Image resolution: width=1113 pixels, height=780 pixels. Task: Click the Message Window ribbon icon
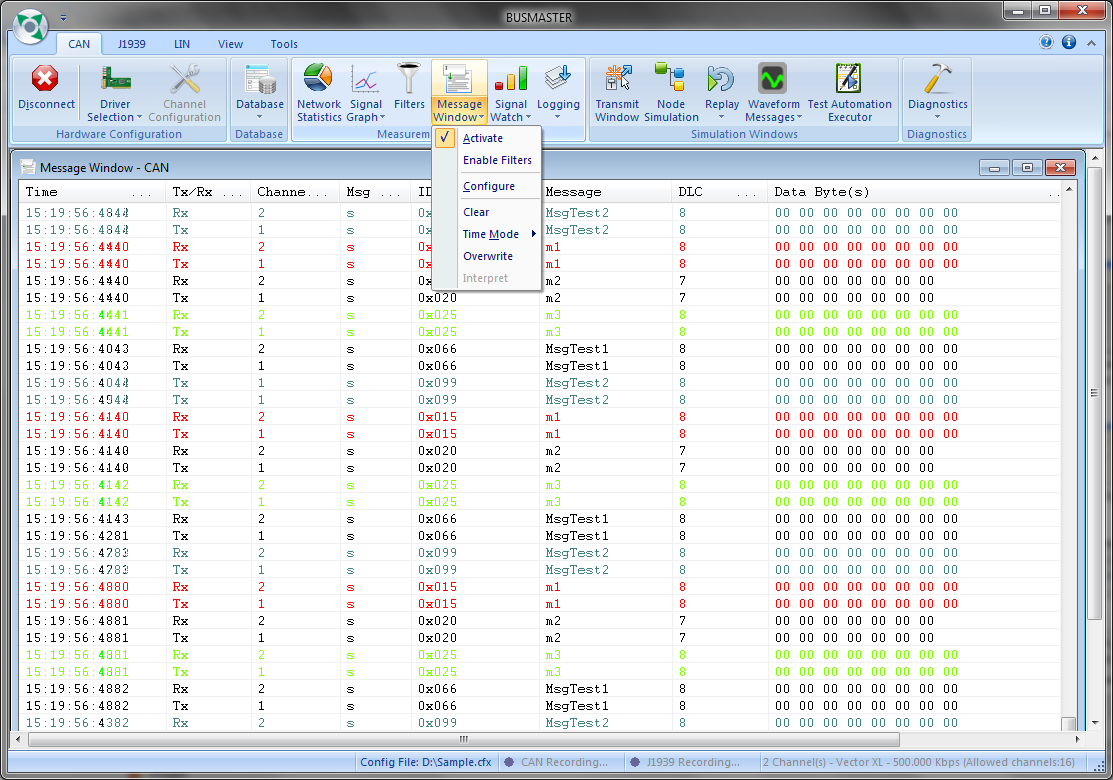[x=459, y=79]
